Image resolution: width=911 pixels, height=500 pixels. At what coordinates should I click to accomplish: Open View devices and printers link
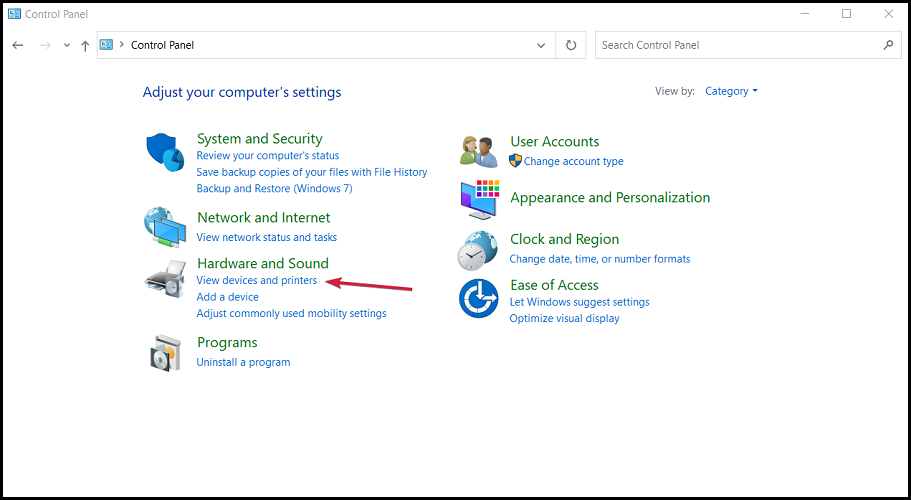(x=257, y=280)
